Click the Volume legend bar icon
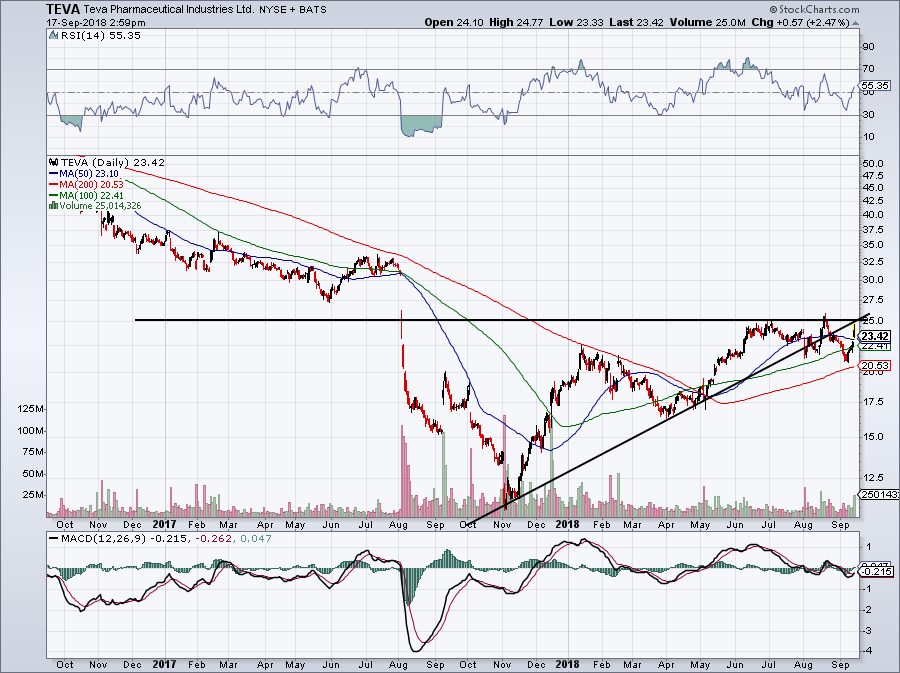The image size is (900, 673). tap(53, 205)
